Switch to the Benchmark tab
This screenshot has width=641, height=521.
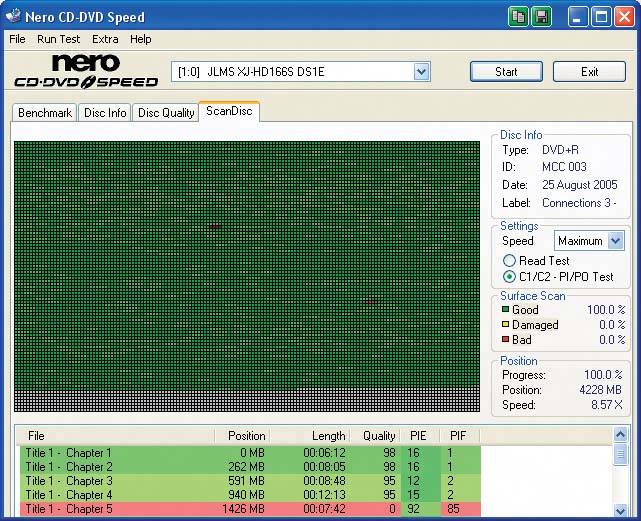pyautogui.click(x=45, y=113)
